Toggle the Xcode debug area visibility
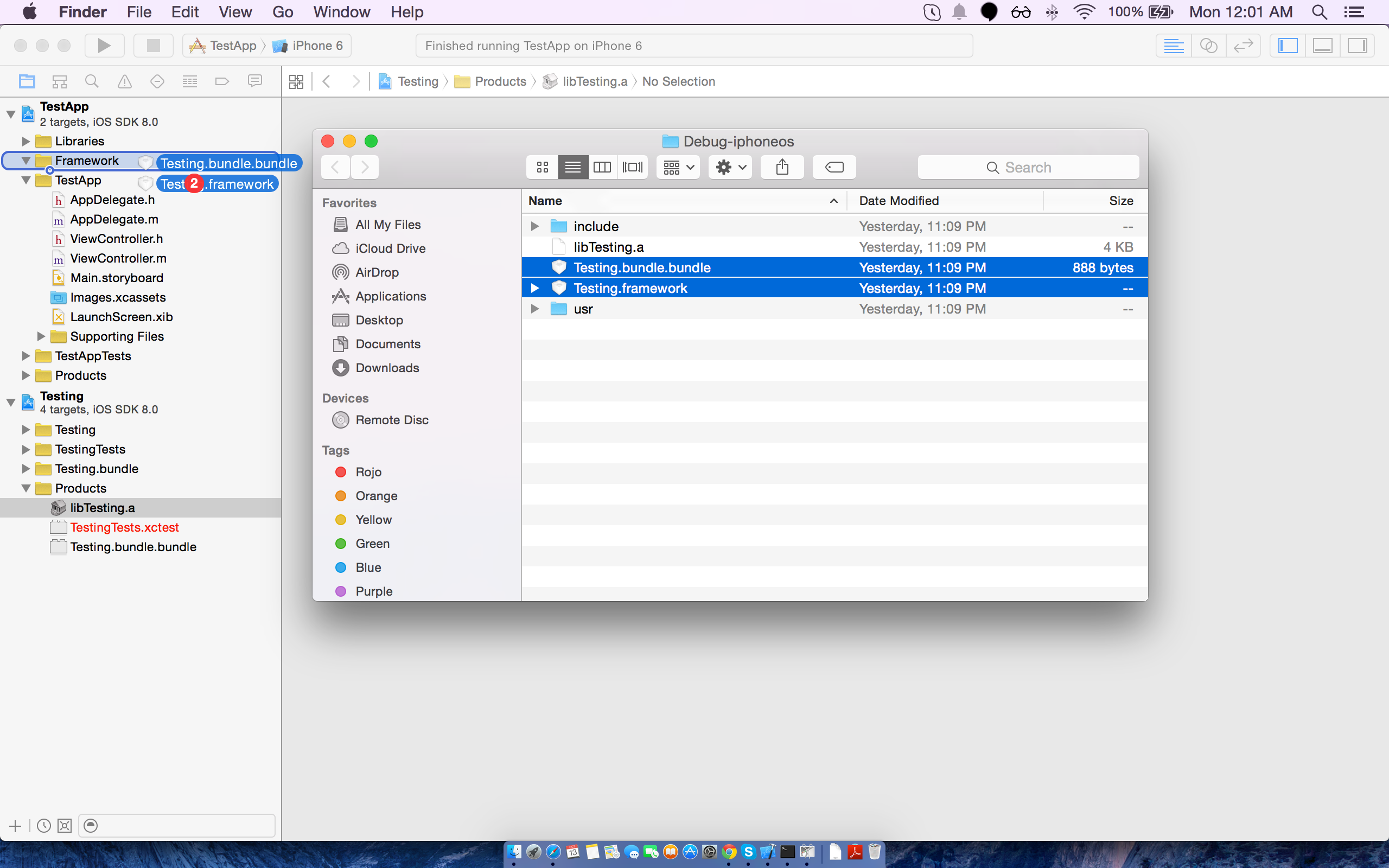 coord(1322,46)
